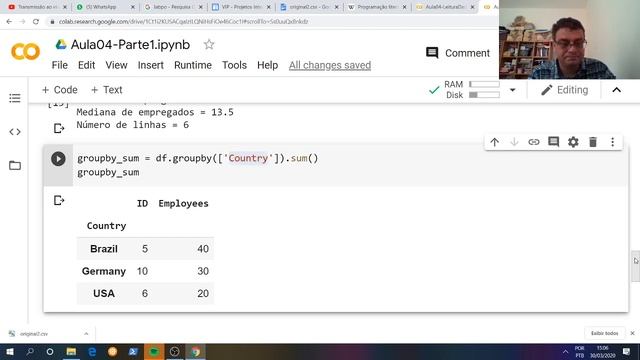Add a new Code cell
This screenshot has width=640, height=360.
pyautogui.click(x=60, y=90)
